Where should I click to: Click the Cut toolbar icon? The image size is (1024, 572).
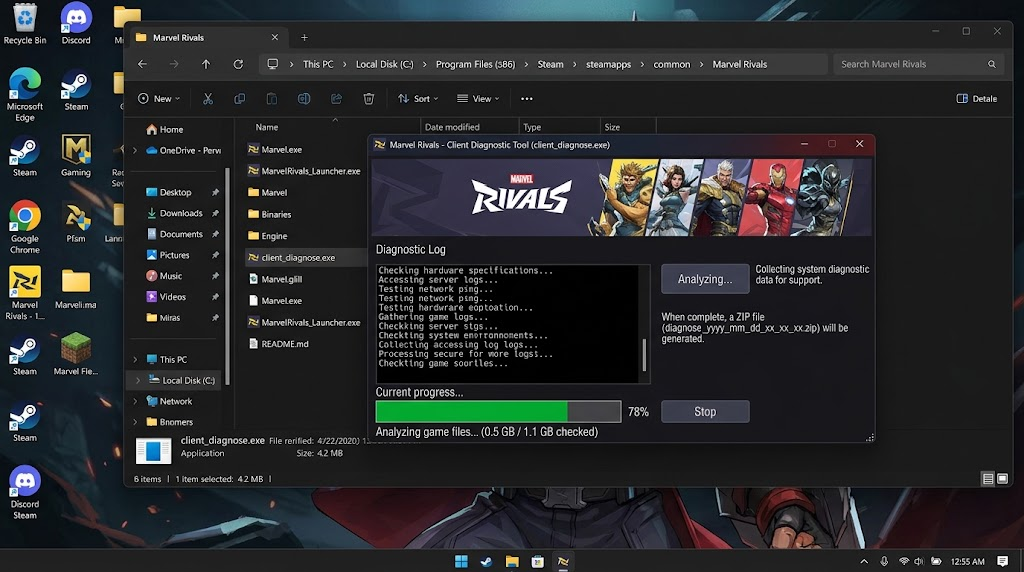(x=208, y=99)
